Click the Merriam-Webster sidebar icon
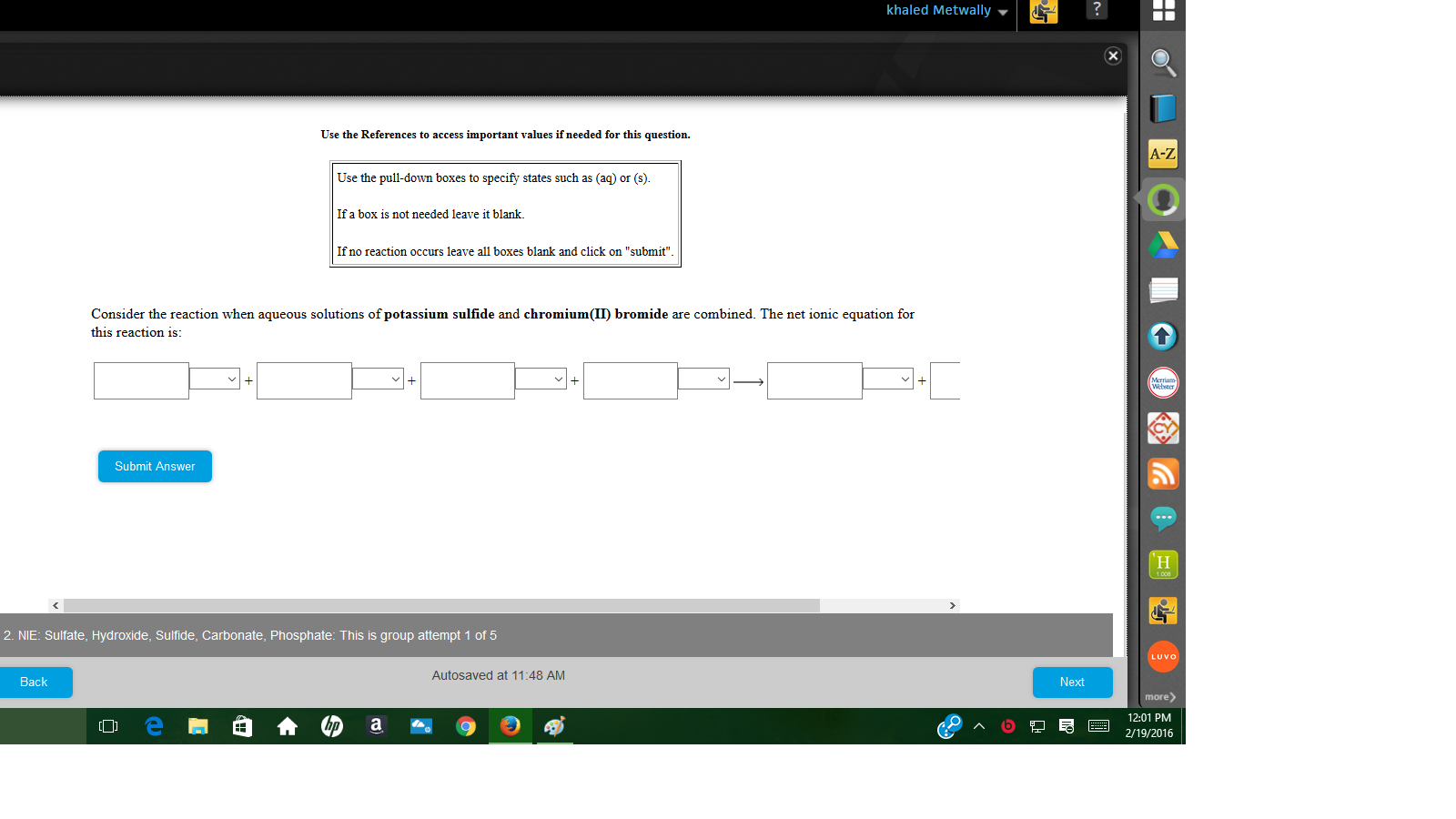This screenshot has height=819, width=1456. point(1162,382)
